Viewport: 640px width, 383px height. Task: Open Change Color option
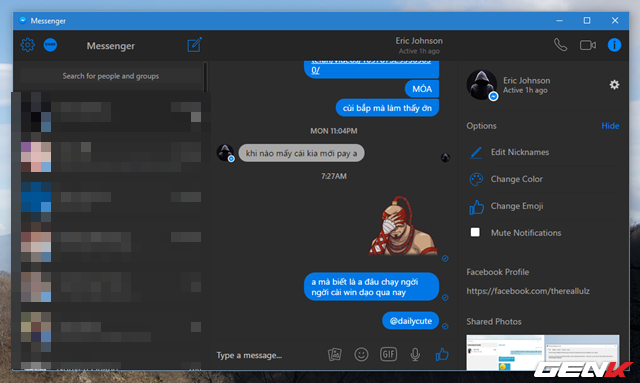pyautogui.click(x=516, y=179)
